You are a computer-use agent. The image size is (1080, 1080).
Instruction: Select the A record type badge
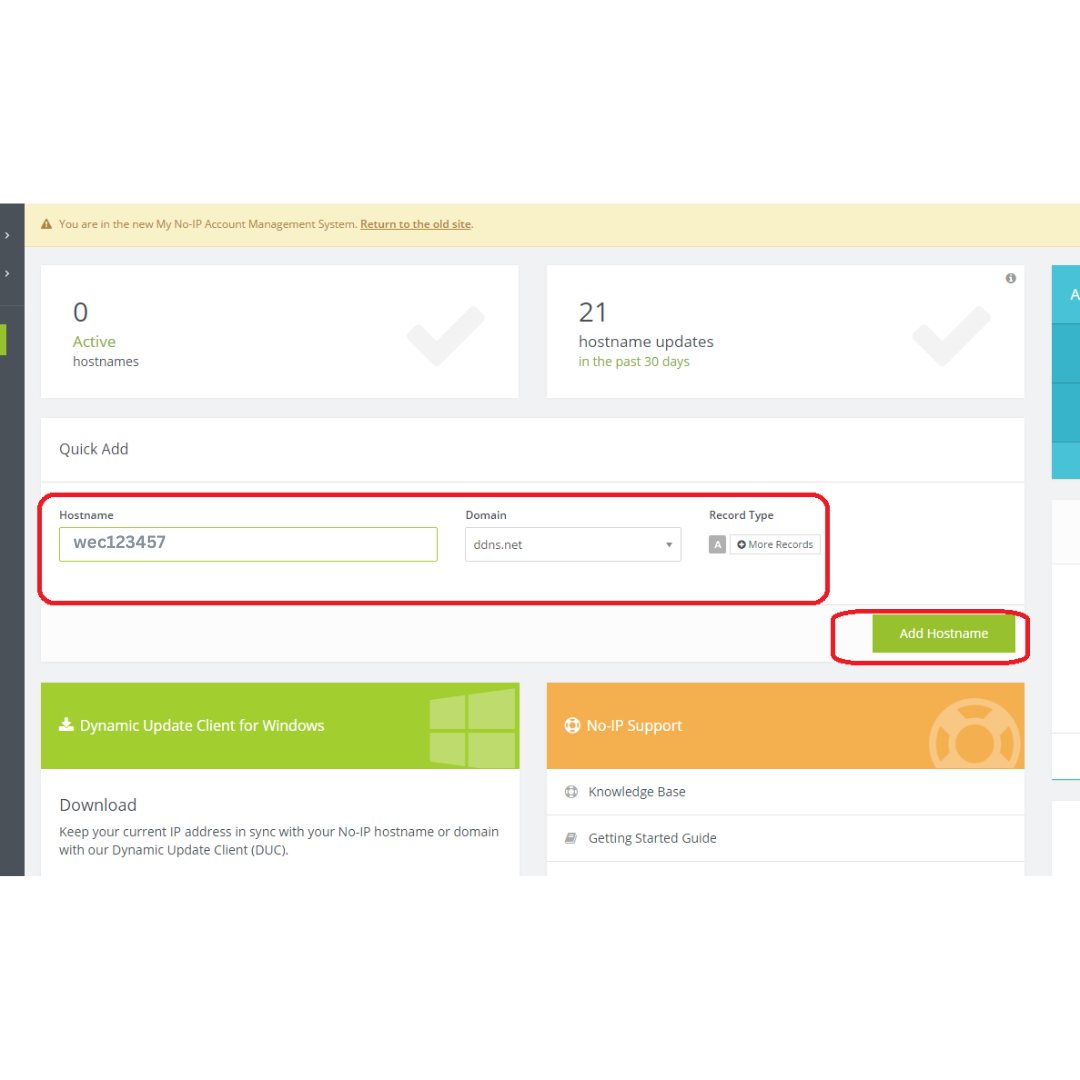pos(717,544)
